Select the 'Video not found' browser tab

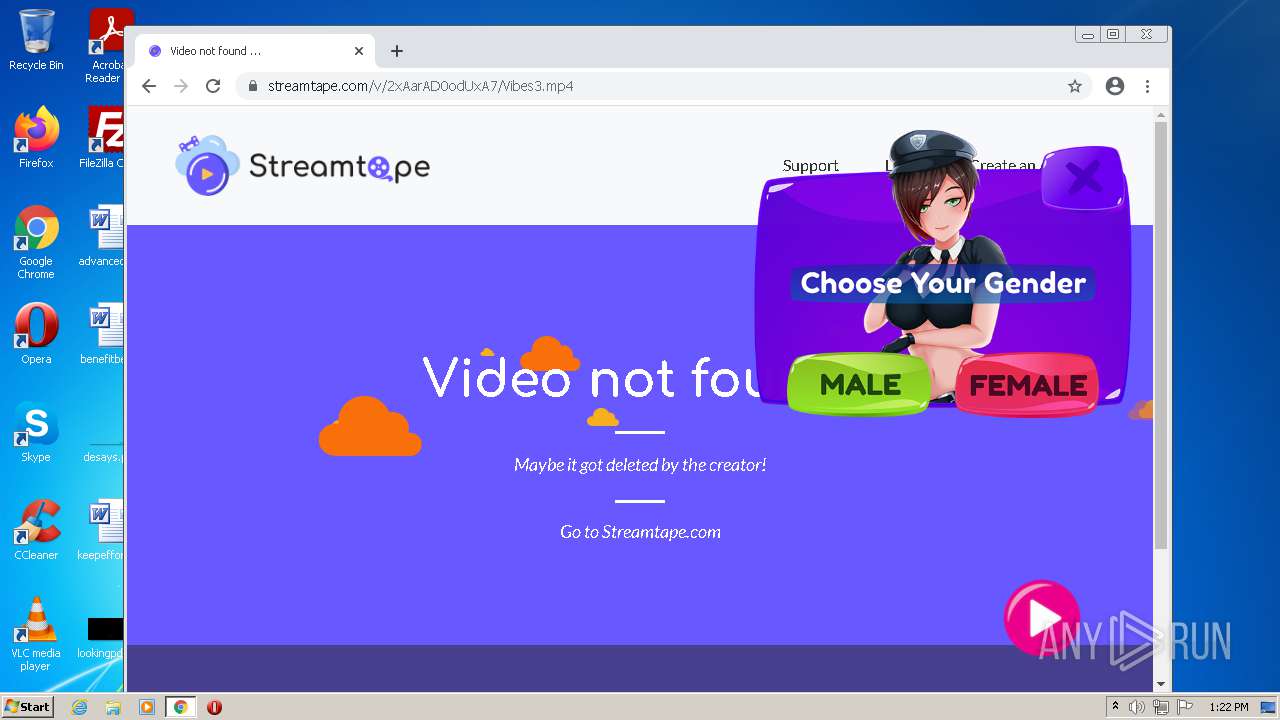click(255, 51)
